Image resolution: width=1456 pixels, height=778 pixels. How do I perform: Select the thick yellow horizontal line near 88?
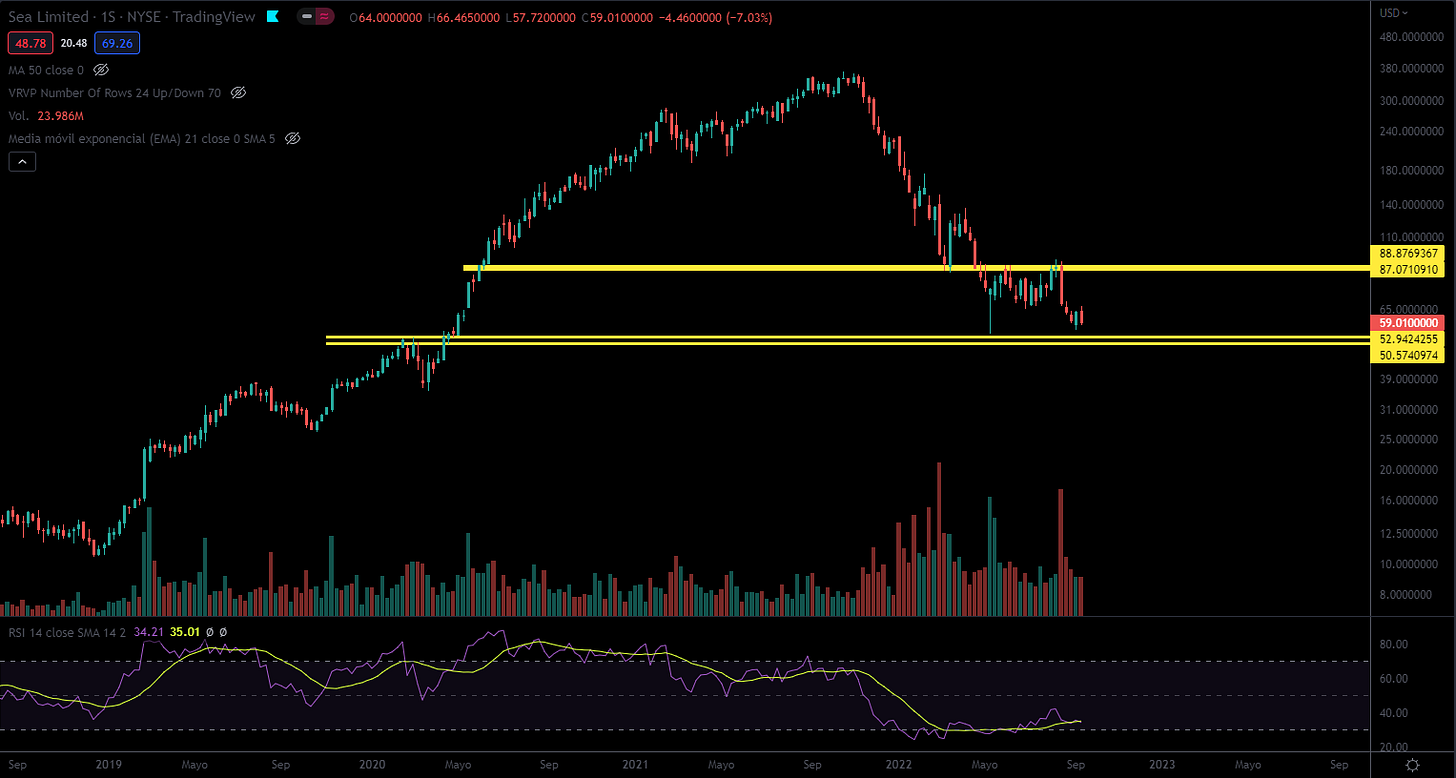pyautogui.click(x=915, y=267)
